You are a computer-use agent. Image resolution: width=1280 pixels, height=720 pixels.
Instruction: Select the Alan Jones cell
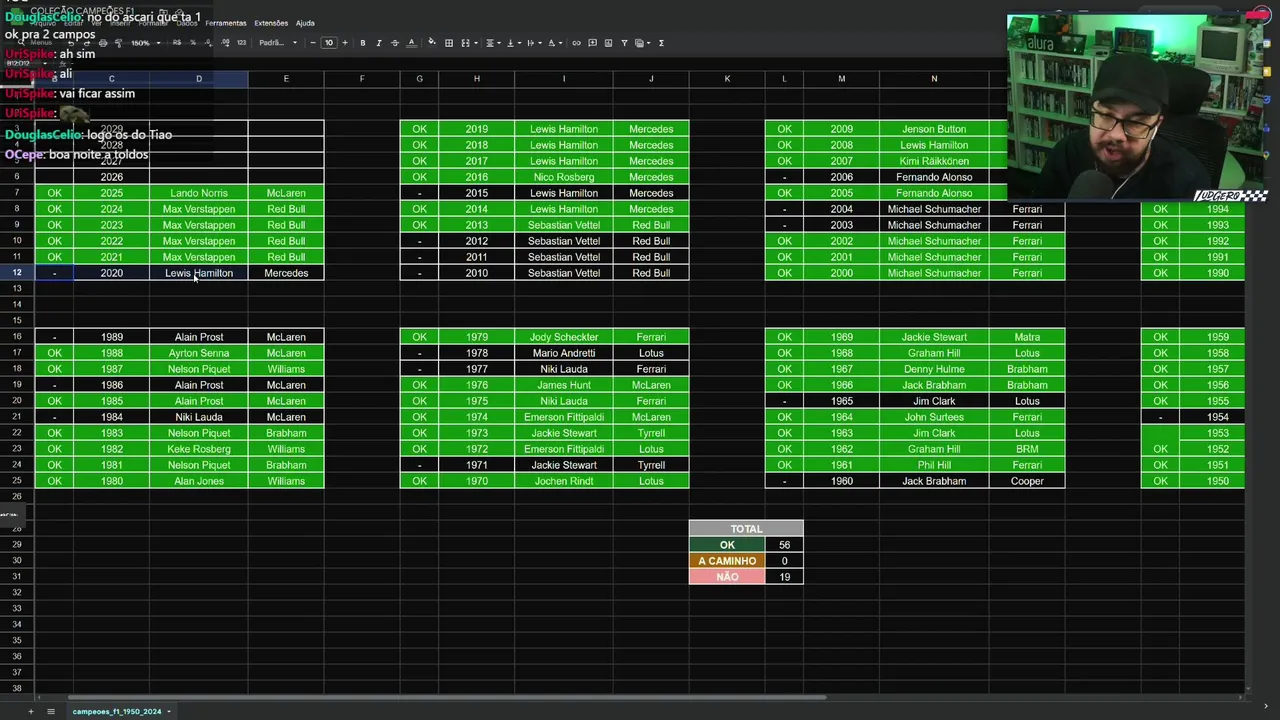pos(199,481)
